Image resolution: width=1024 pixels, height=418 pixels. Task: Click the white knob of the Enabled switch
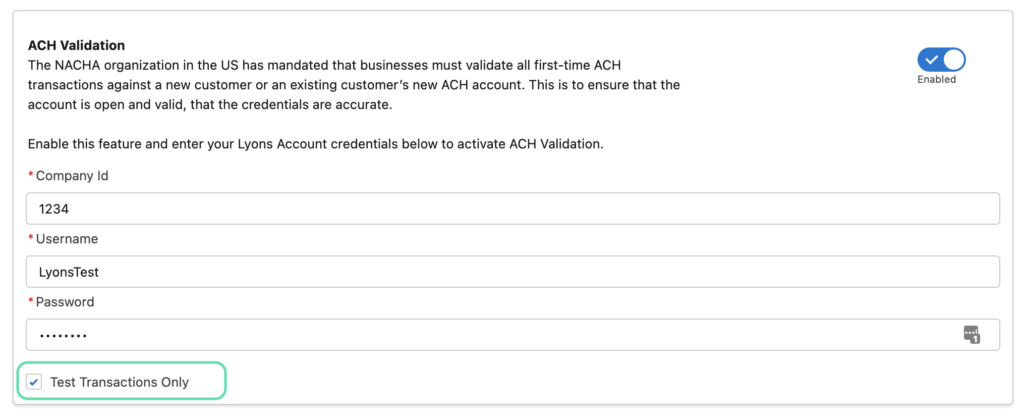point(953,60)
